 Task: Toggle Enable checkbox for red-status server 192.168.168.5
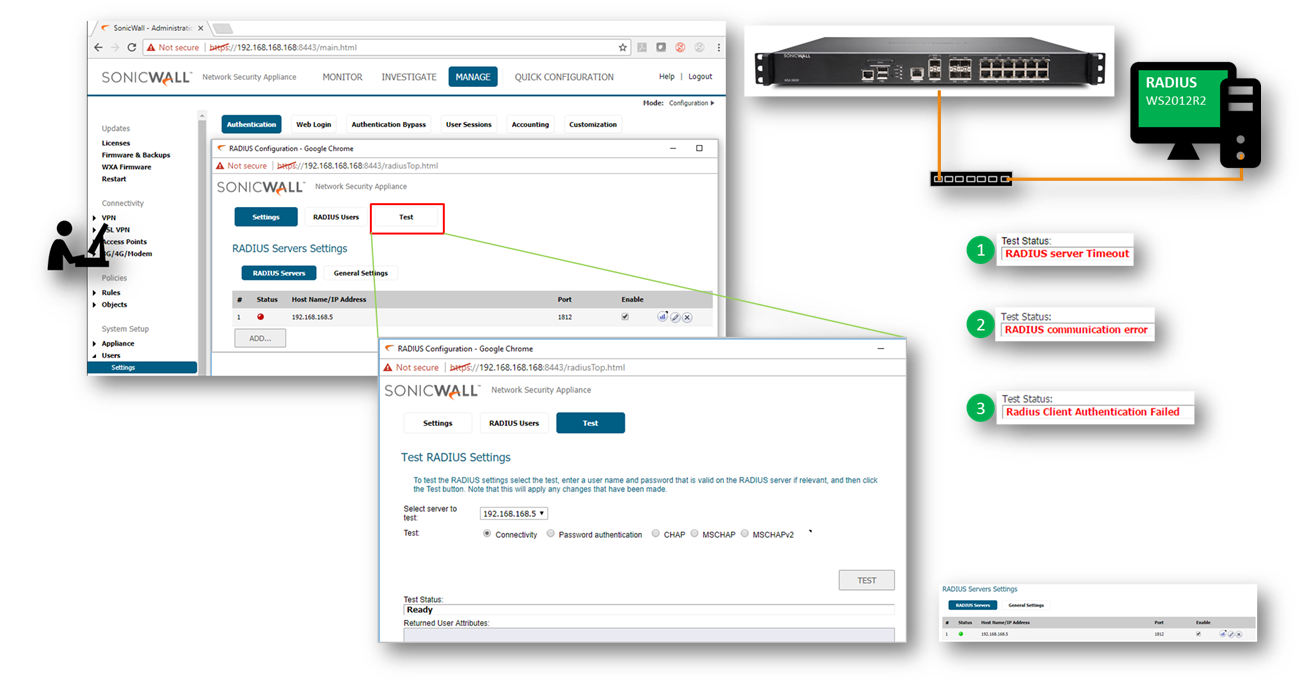click(x=625, y=317)
